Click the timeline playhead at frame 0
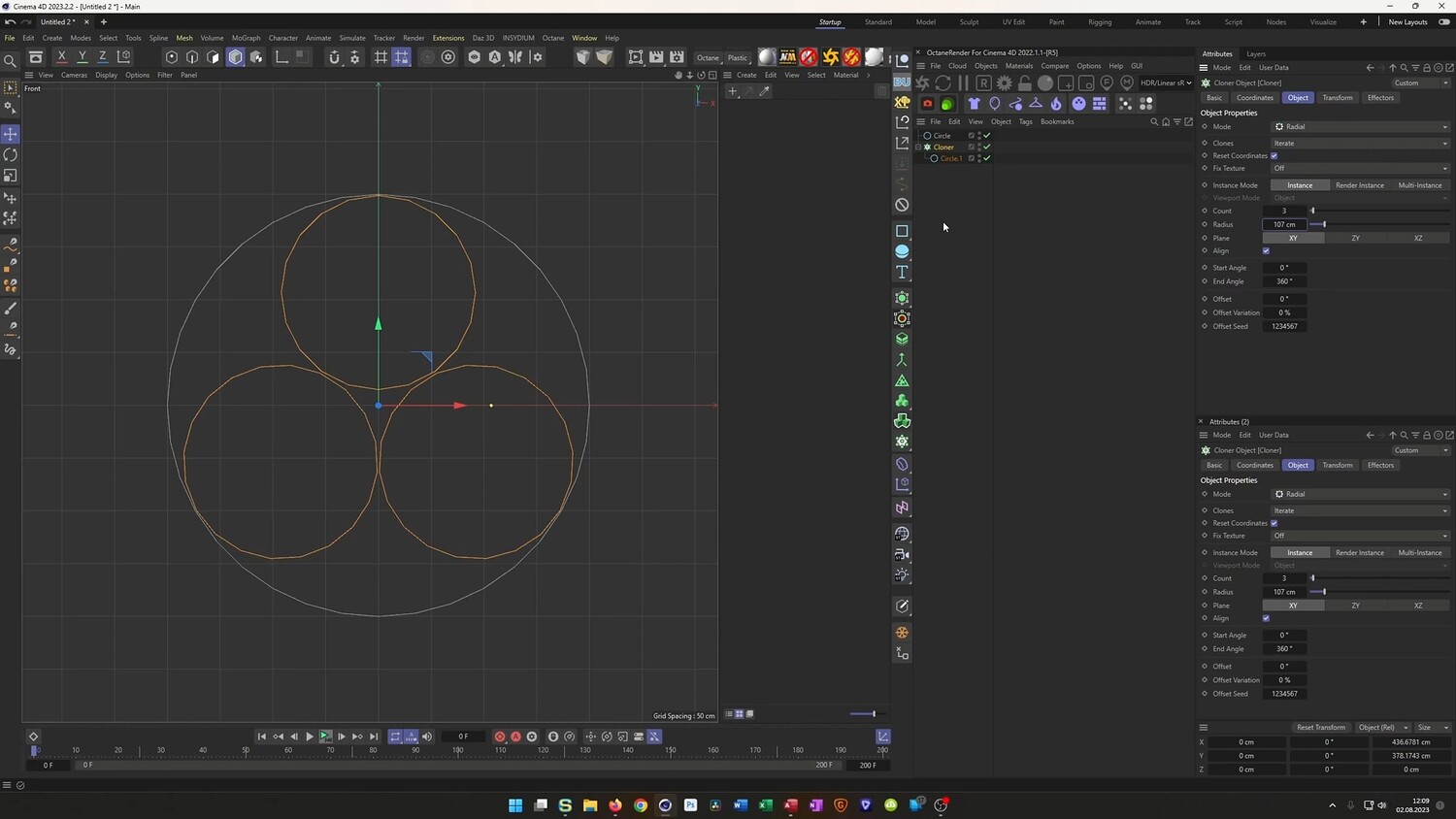 tap(34, 750)
